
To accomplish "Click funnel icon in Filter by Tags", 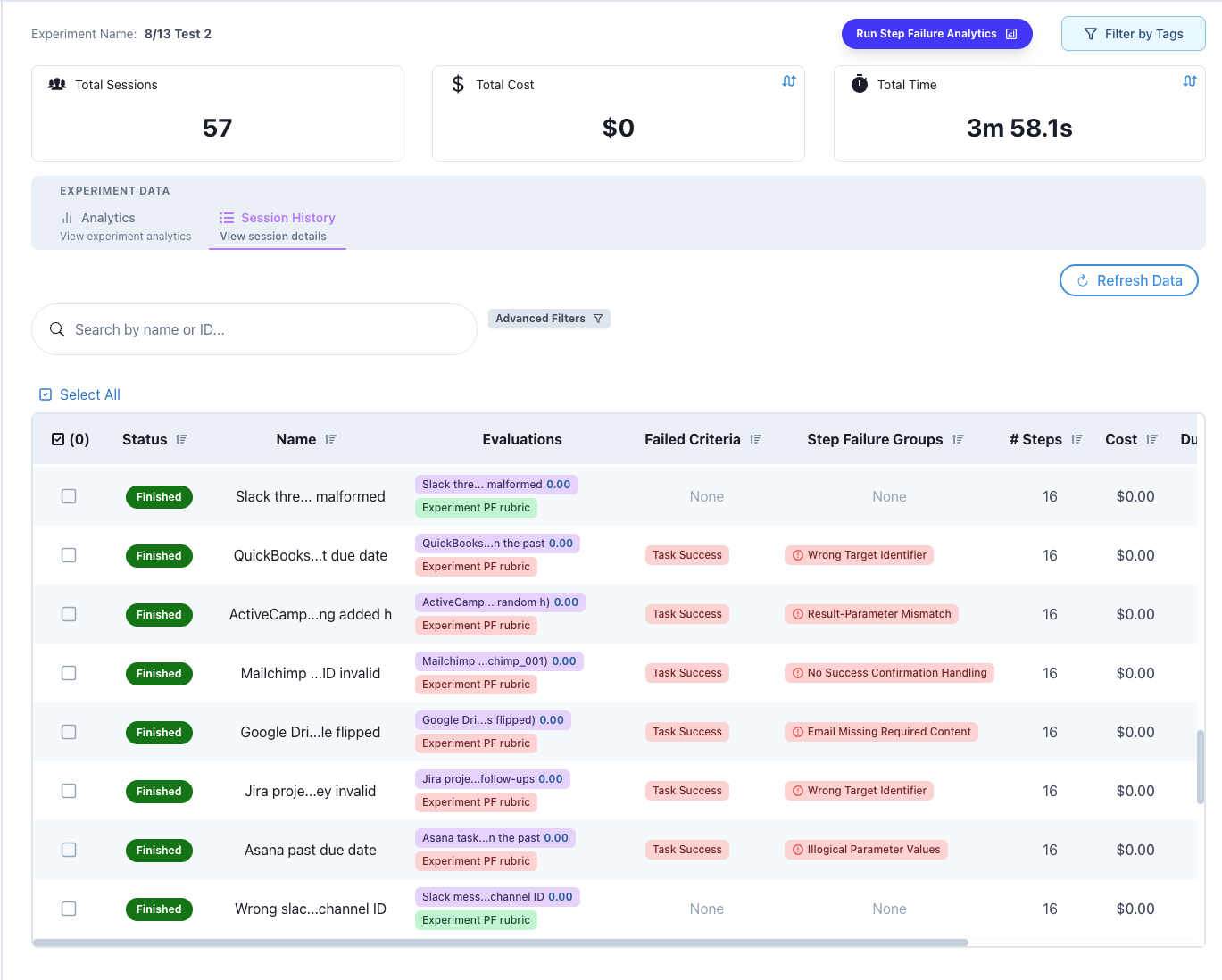I will coord(1090,34).
